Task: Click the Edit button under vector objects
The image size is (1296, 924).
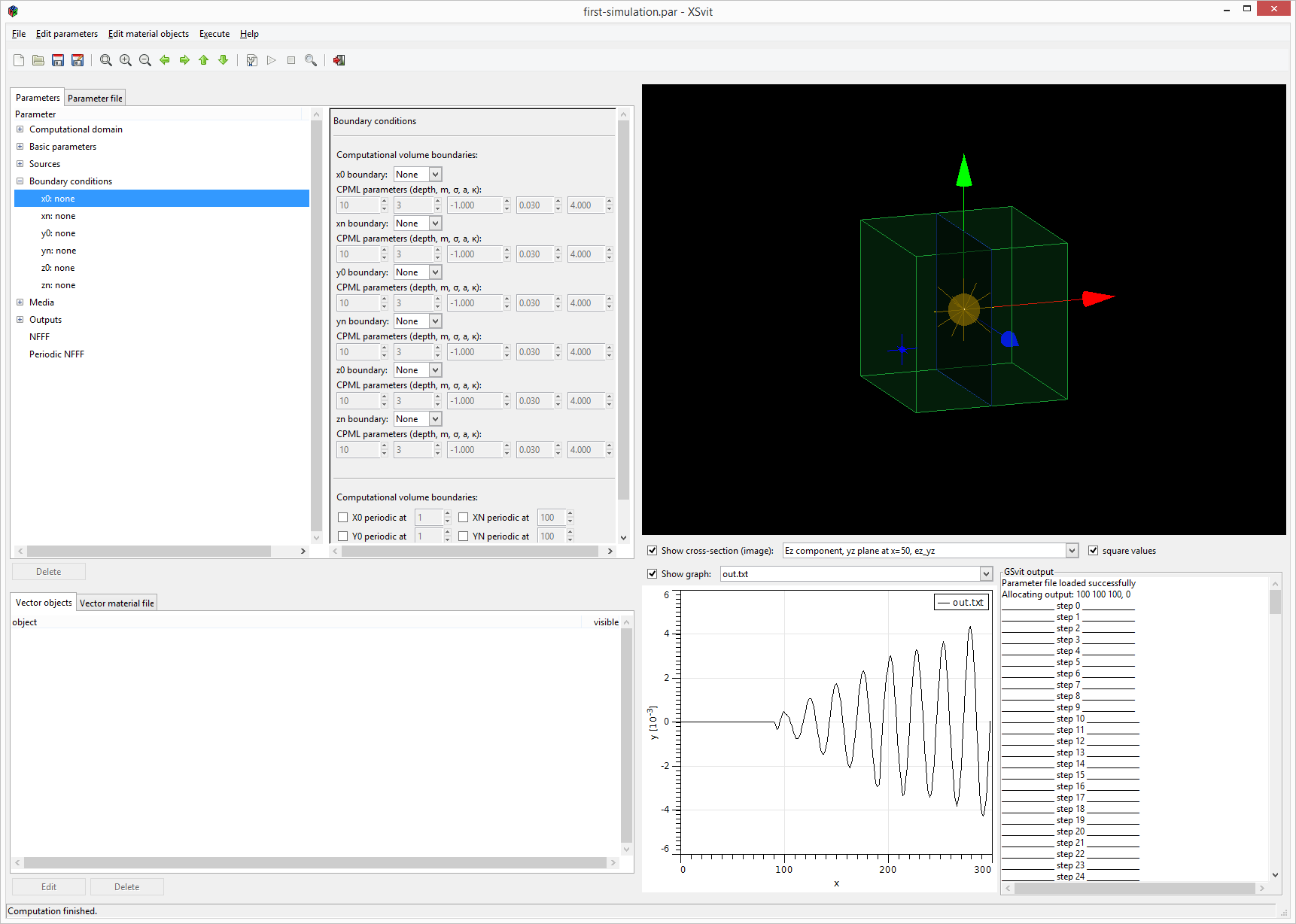Action: click(x=49, y=887)
